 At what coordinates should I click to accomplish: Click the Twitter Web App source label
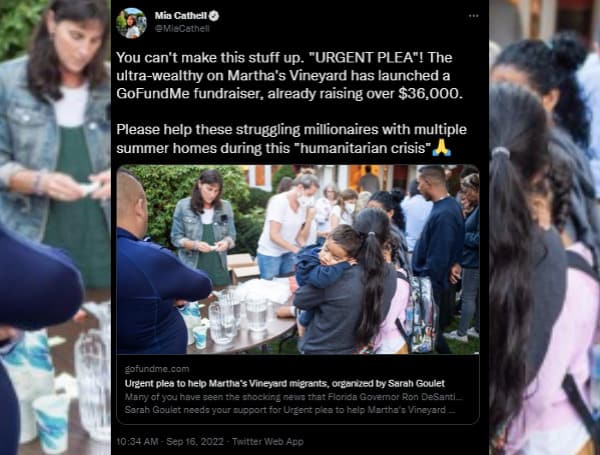(268, 442)
